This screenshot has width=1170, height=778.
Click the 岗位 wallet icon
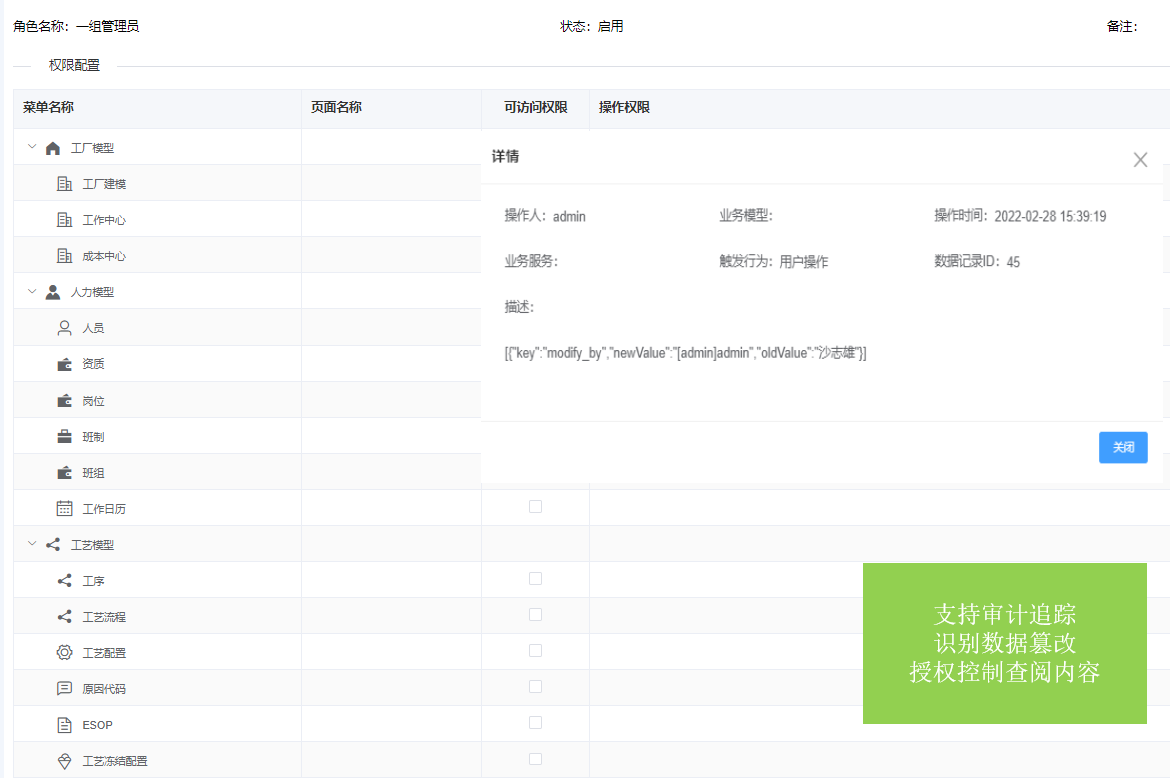point(64,401)
